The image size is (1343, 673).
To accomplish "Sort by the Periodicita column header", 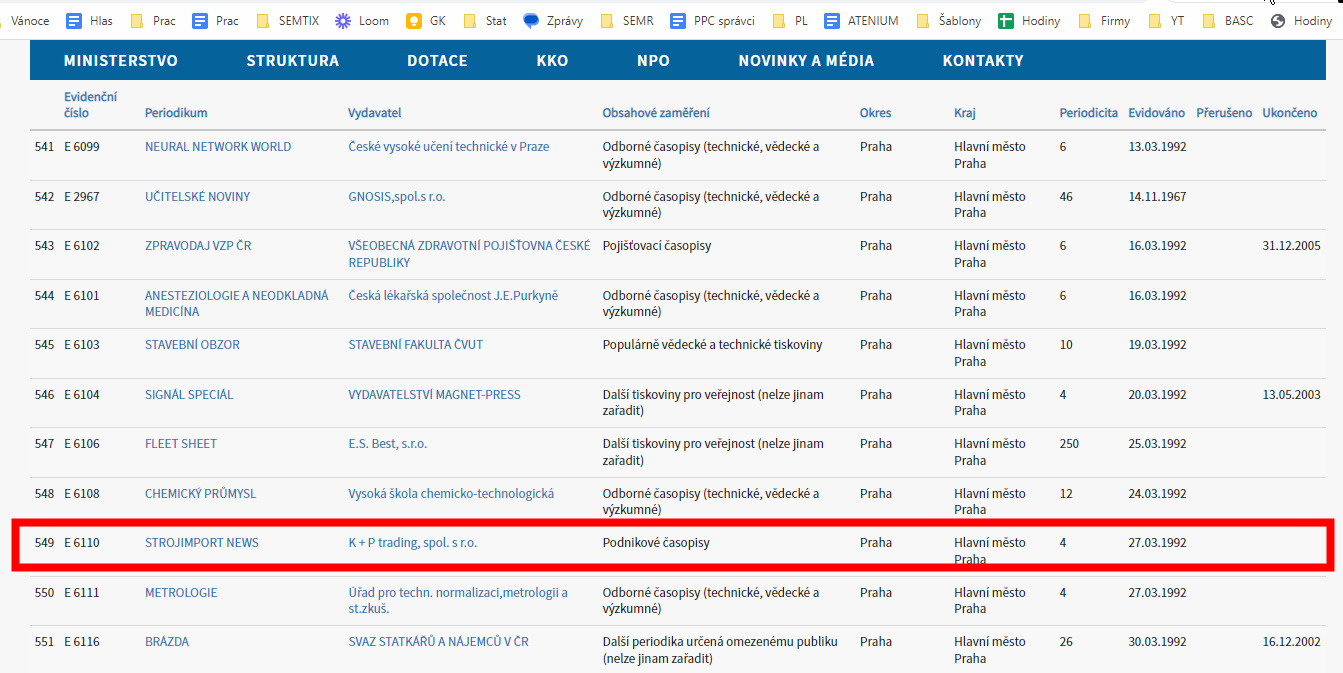I will pos(1088,113).
